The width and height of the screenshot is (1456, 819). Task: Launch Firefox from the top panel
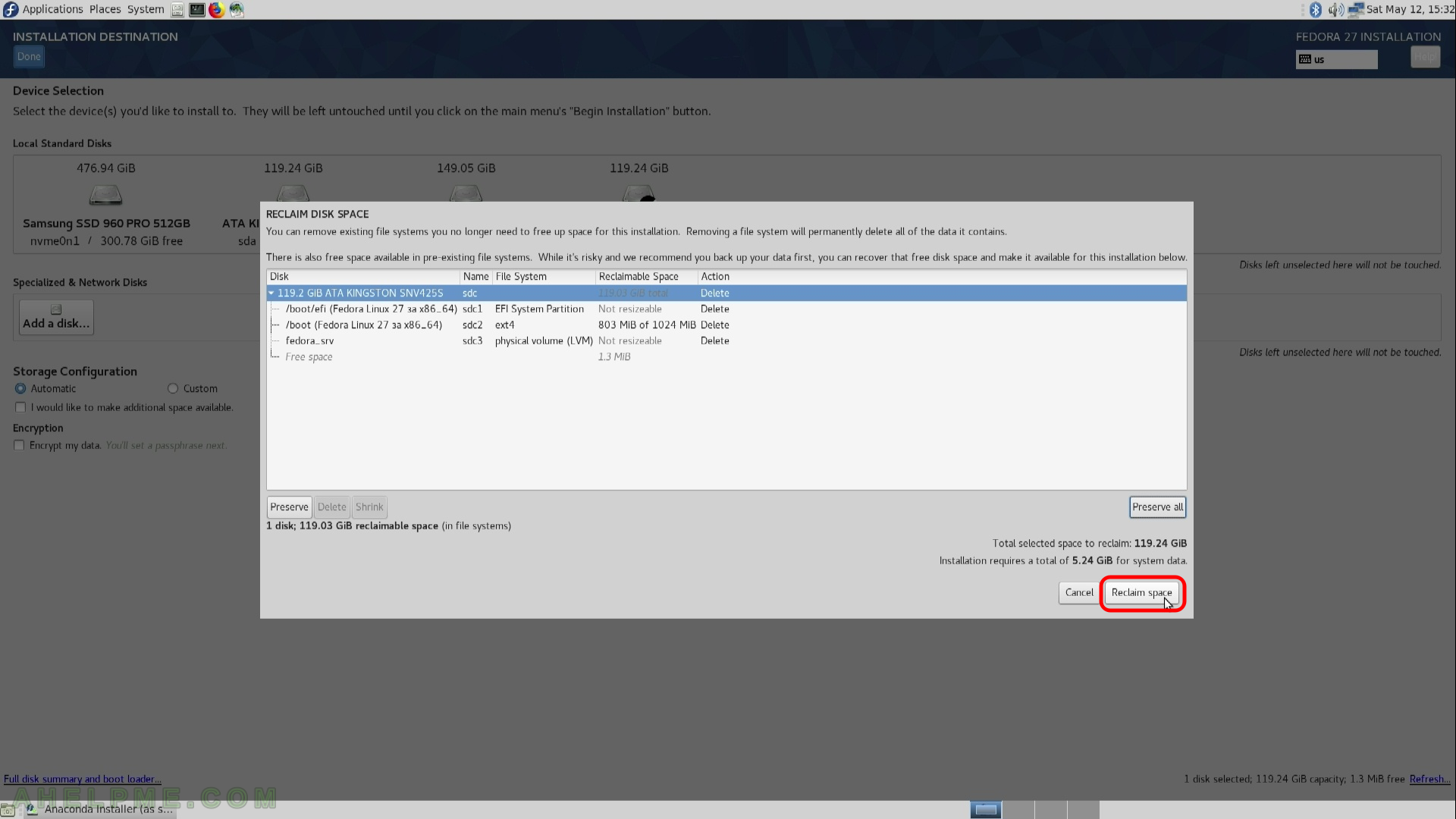pos(216,10)
